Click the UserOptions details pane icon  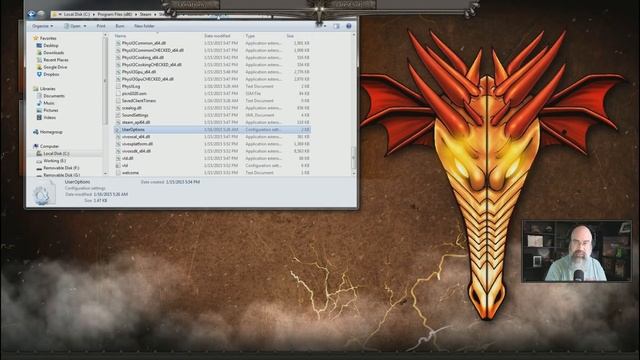point(44,193)
